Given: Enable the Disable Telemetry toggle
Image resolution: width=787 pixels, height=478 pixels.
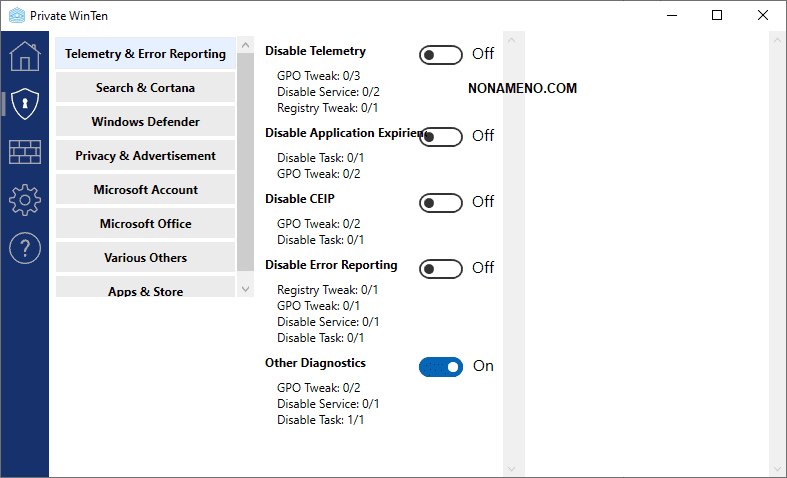Looking at the screenshot, I should (441, 54).
